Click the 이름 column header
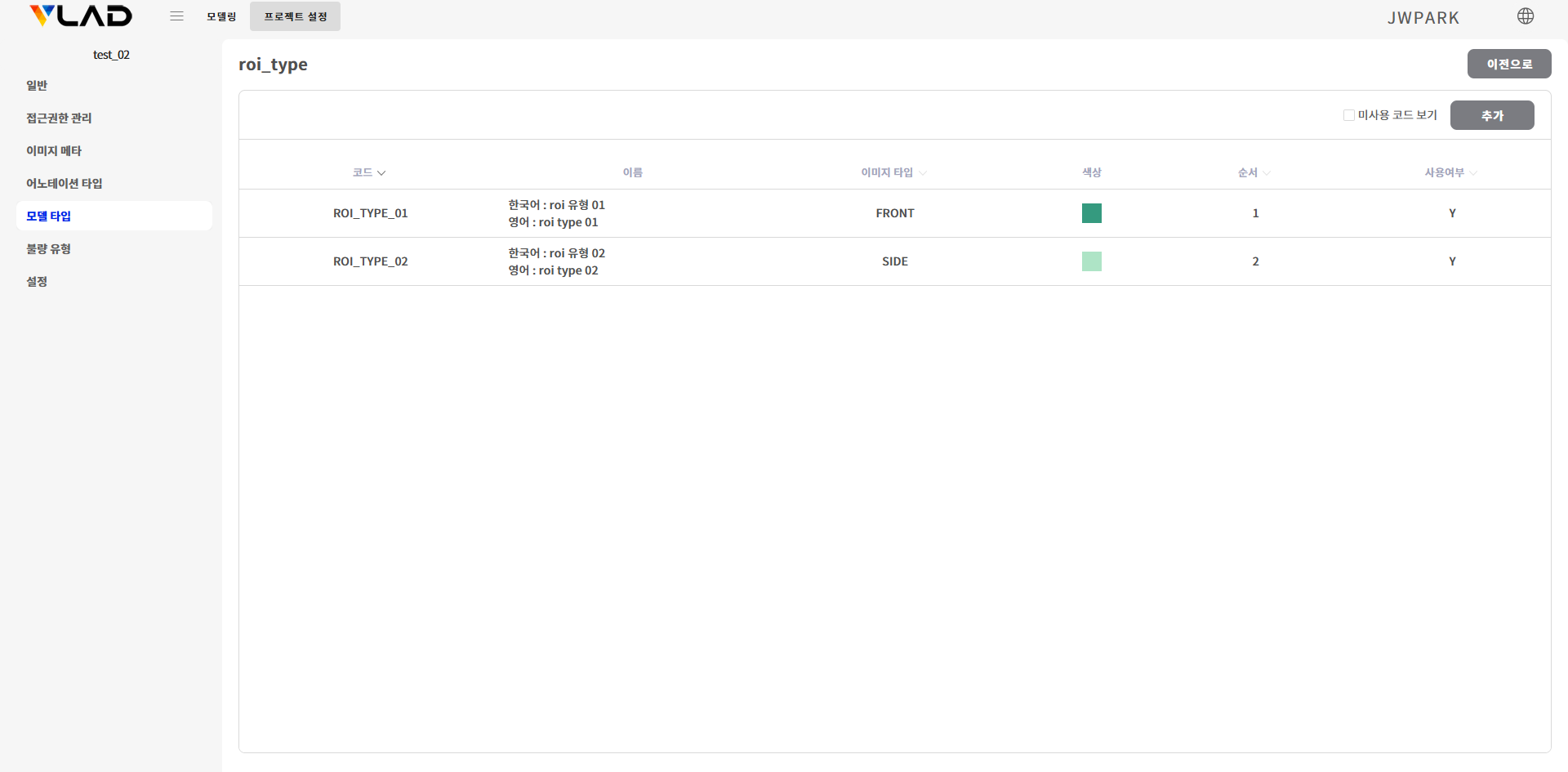Image resolution: width=1568 pixels, height=772 pixels. (633, 172)
